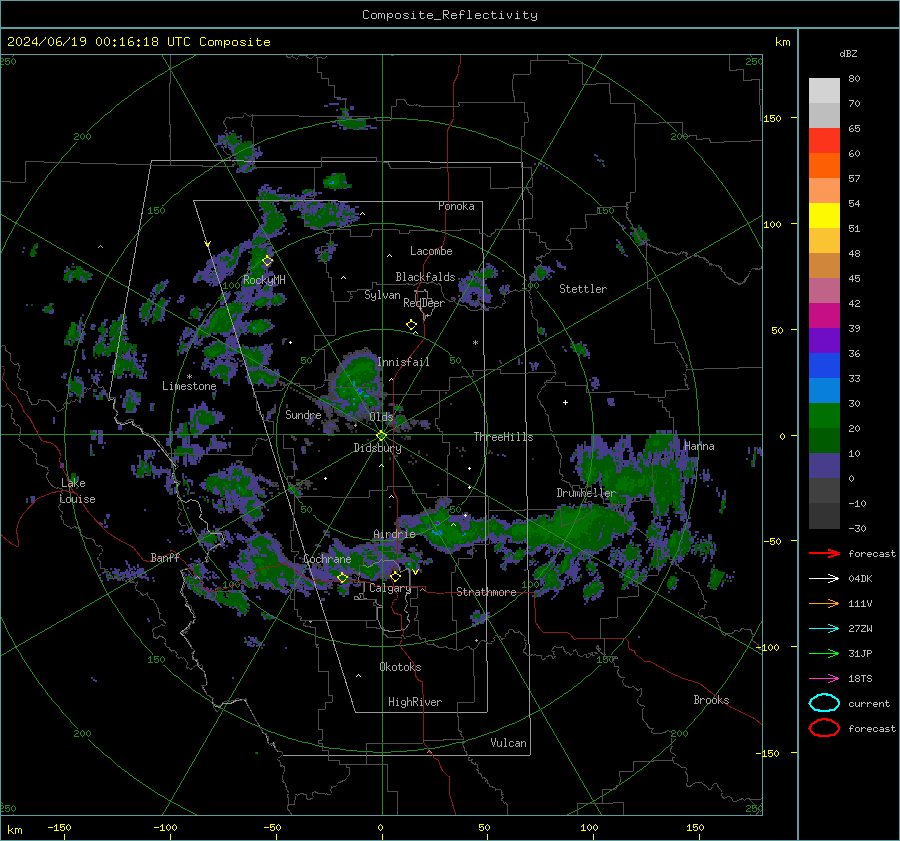Click the km unit label at top right

pos(782,42)
